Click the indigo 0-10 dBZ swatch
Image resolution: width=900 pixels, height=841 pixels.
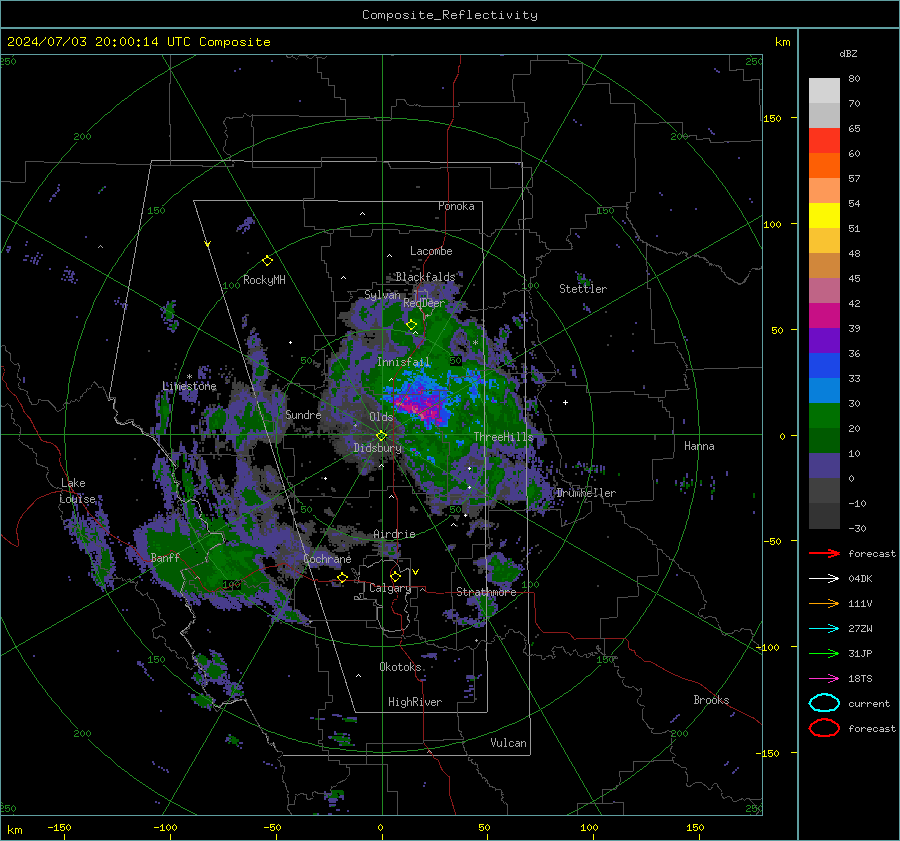[824, 466]
